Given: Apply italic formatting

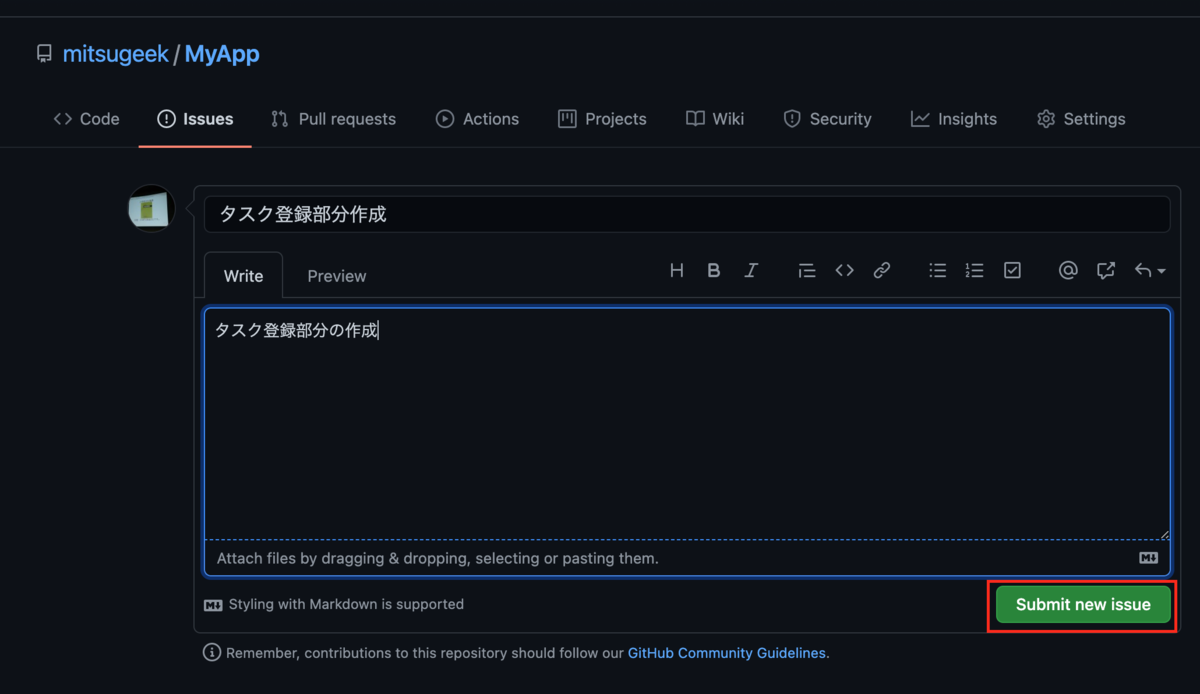Looking at the screenshot, I should 751,270.
